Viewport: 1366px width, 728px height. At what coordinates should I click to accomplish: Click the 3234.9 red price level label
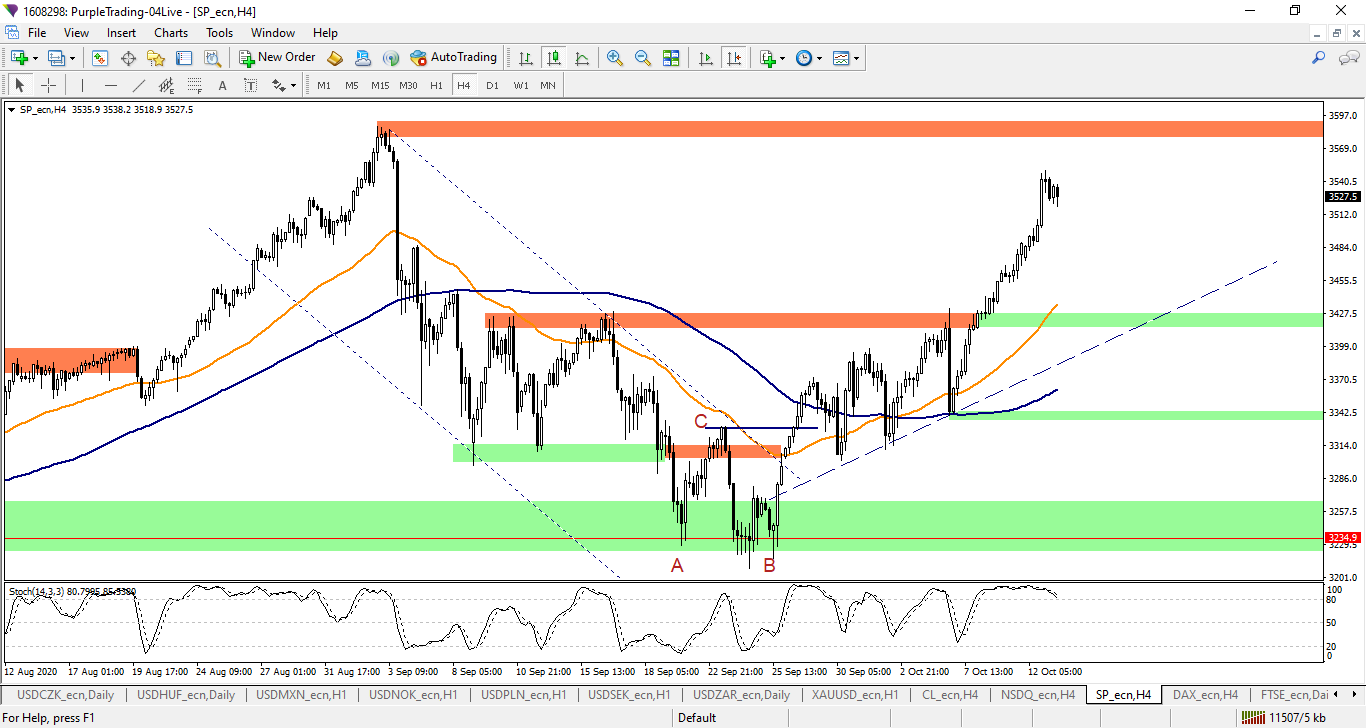(1343, 538)
